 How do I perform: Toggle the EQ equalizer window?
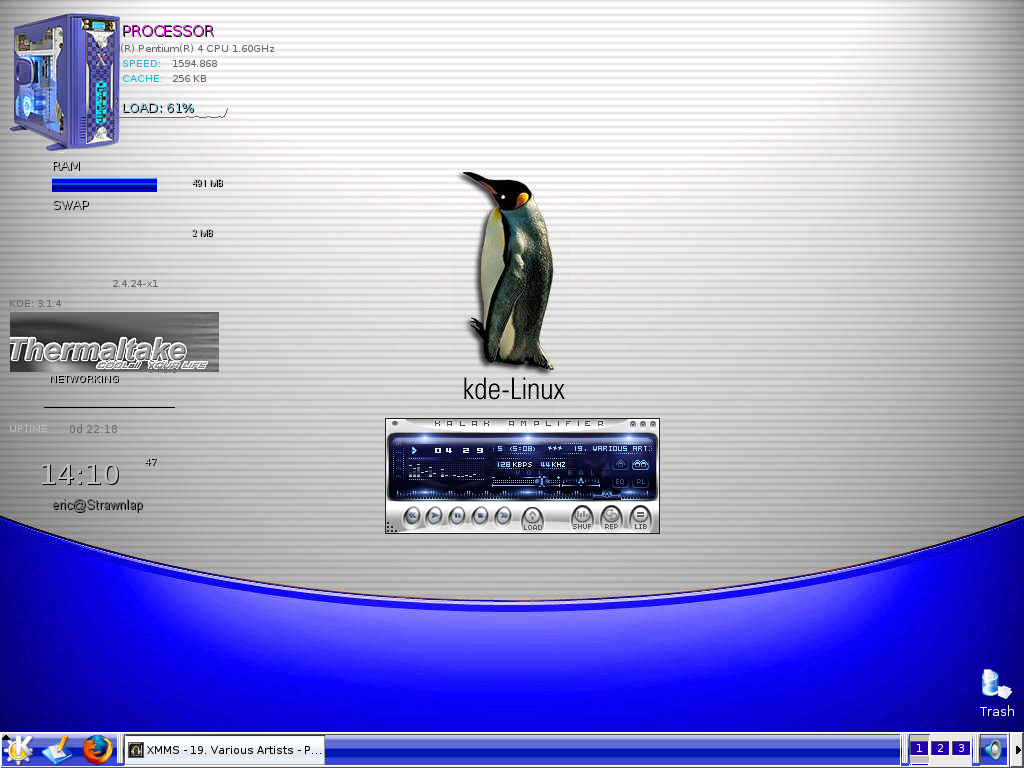coord(620,482)
